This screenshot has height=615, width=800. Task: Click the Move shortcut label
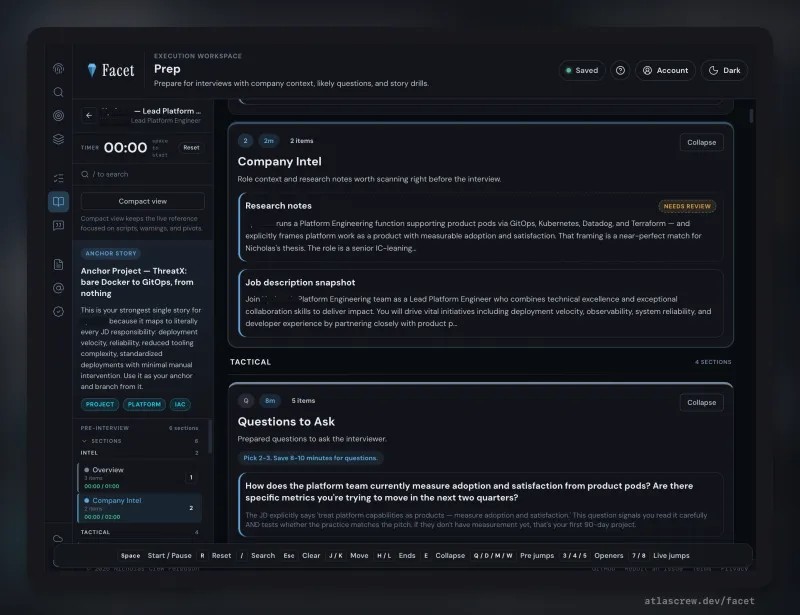[359, 555]
